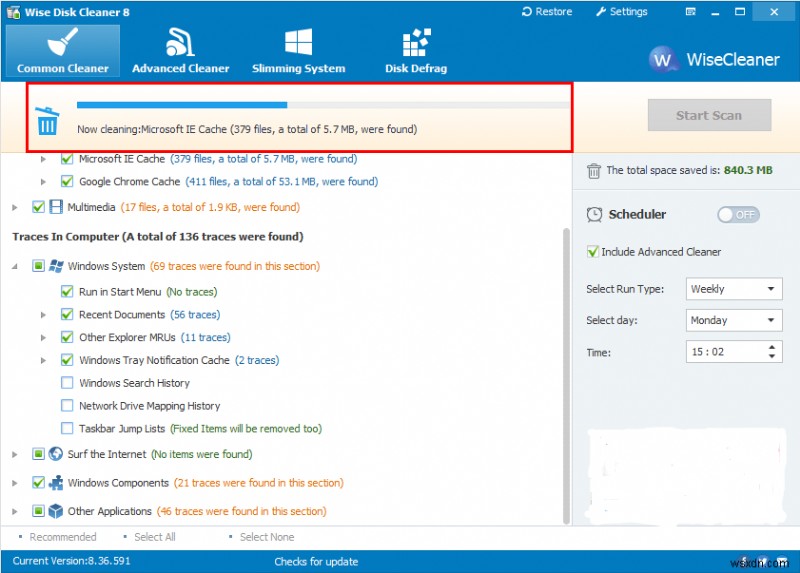Click the Select None link

[x=267, y=537]
